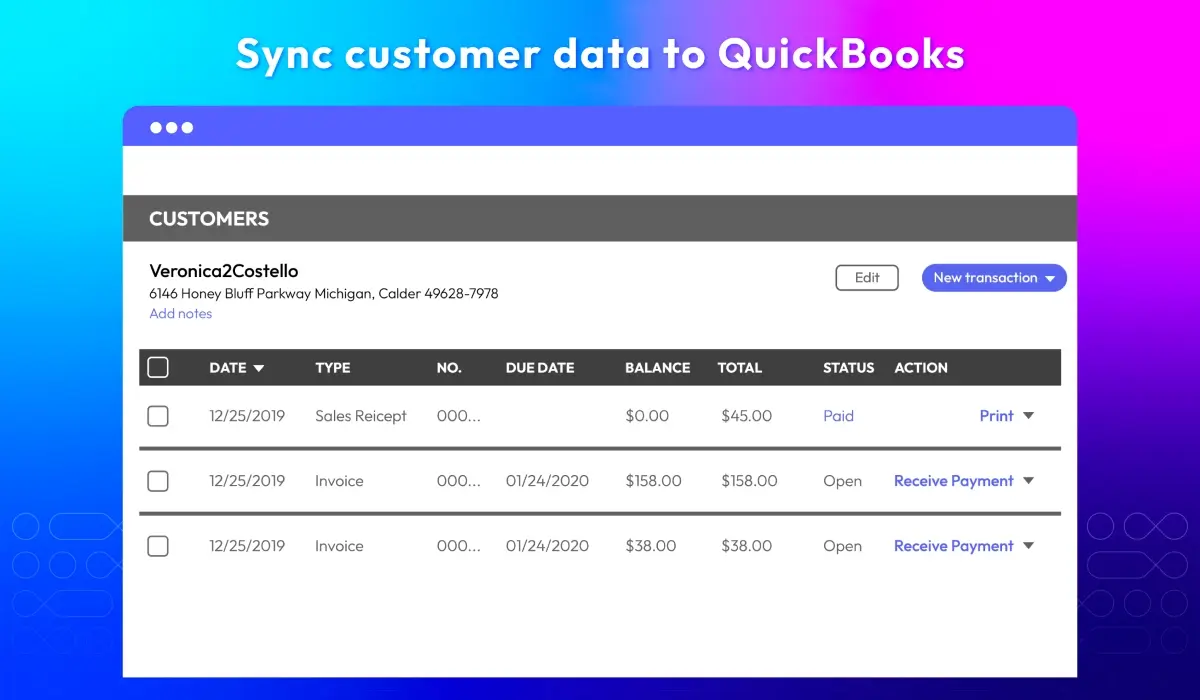Open the Paid status of the Sales Reicept
This screenshot has width=1200, height=700.
839,416
